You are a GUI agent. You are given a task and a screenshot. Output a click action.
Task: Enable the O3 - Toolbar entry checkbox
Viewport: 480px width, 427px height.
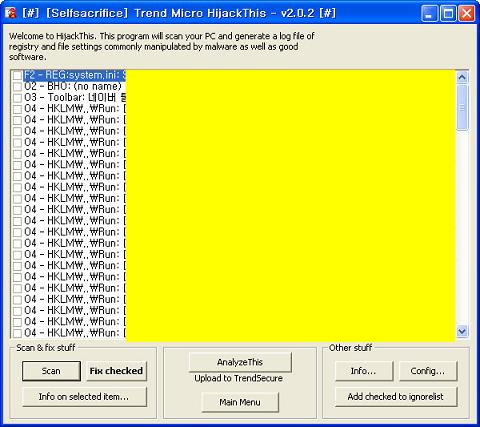[x=17, y=98]
